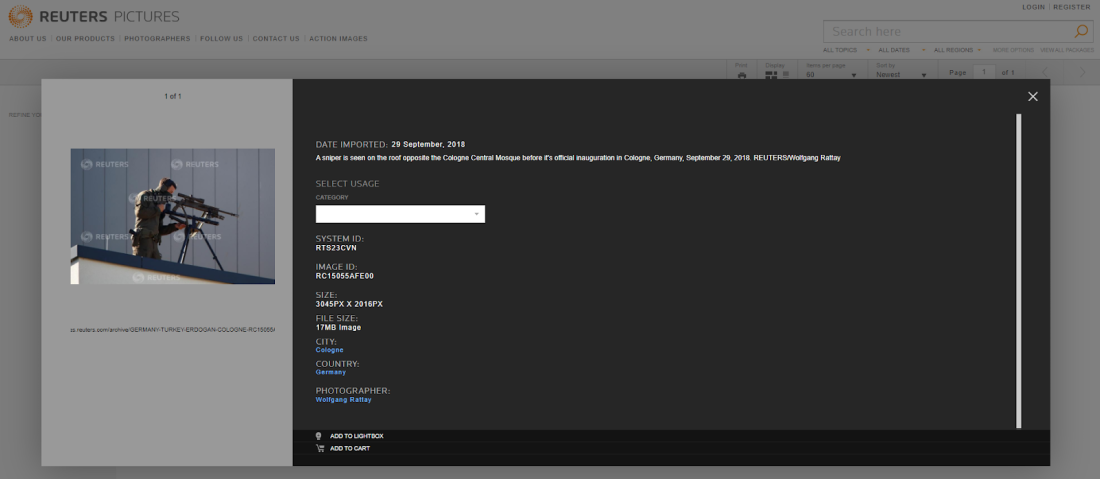This screenshot has height=479, width=1100.
Task: Click the Login link
Action: point(1033,7)
